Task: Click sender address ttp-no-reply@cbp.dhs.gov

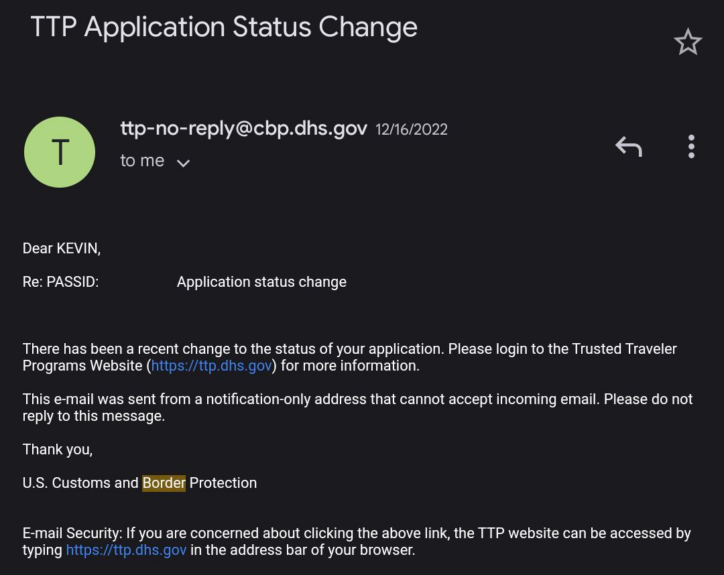Action: (243, 129)
